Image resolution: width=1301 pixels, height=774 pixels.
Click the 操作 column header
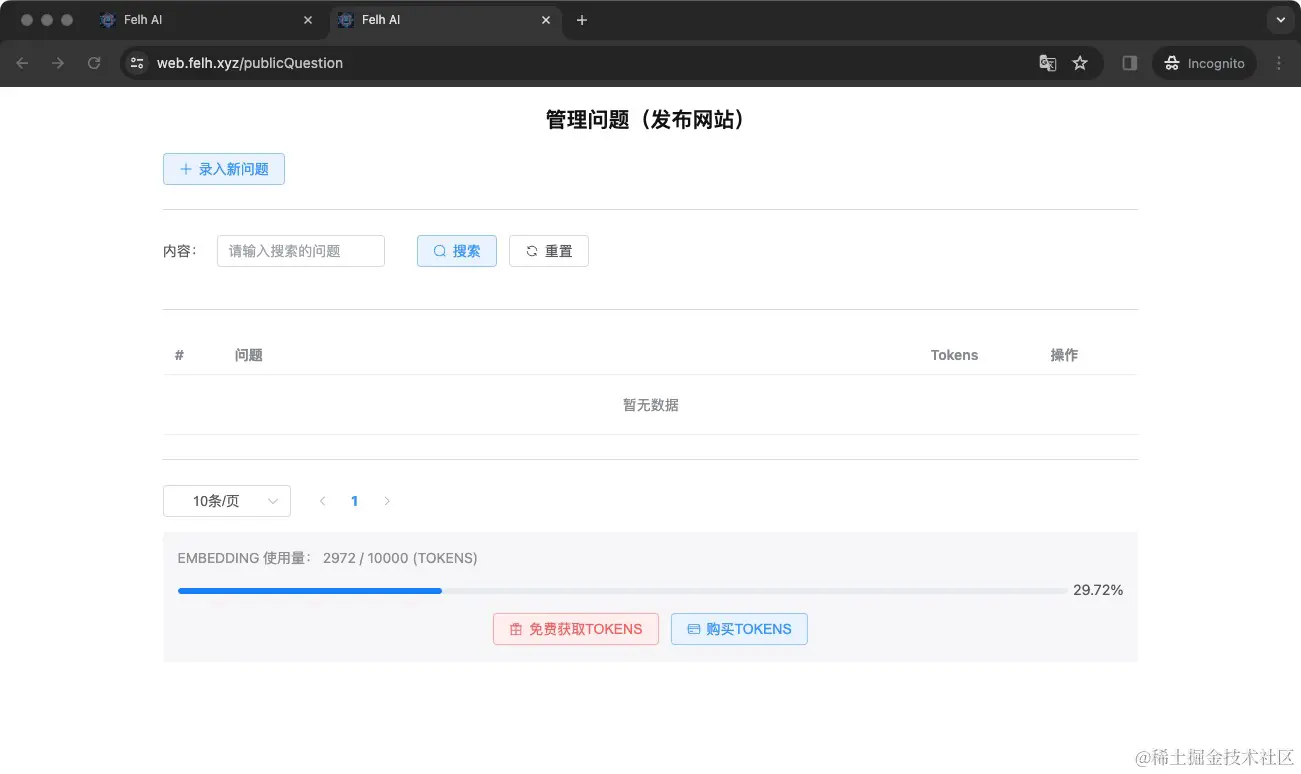pyautogui.click(x=1064, y=355)
